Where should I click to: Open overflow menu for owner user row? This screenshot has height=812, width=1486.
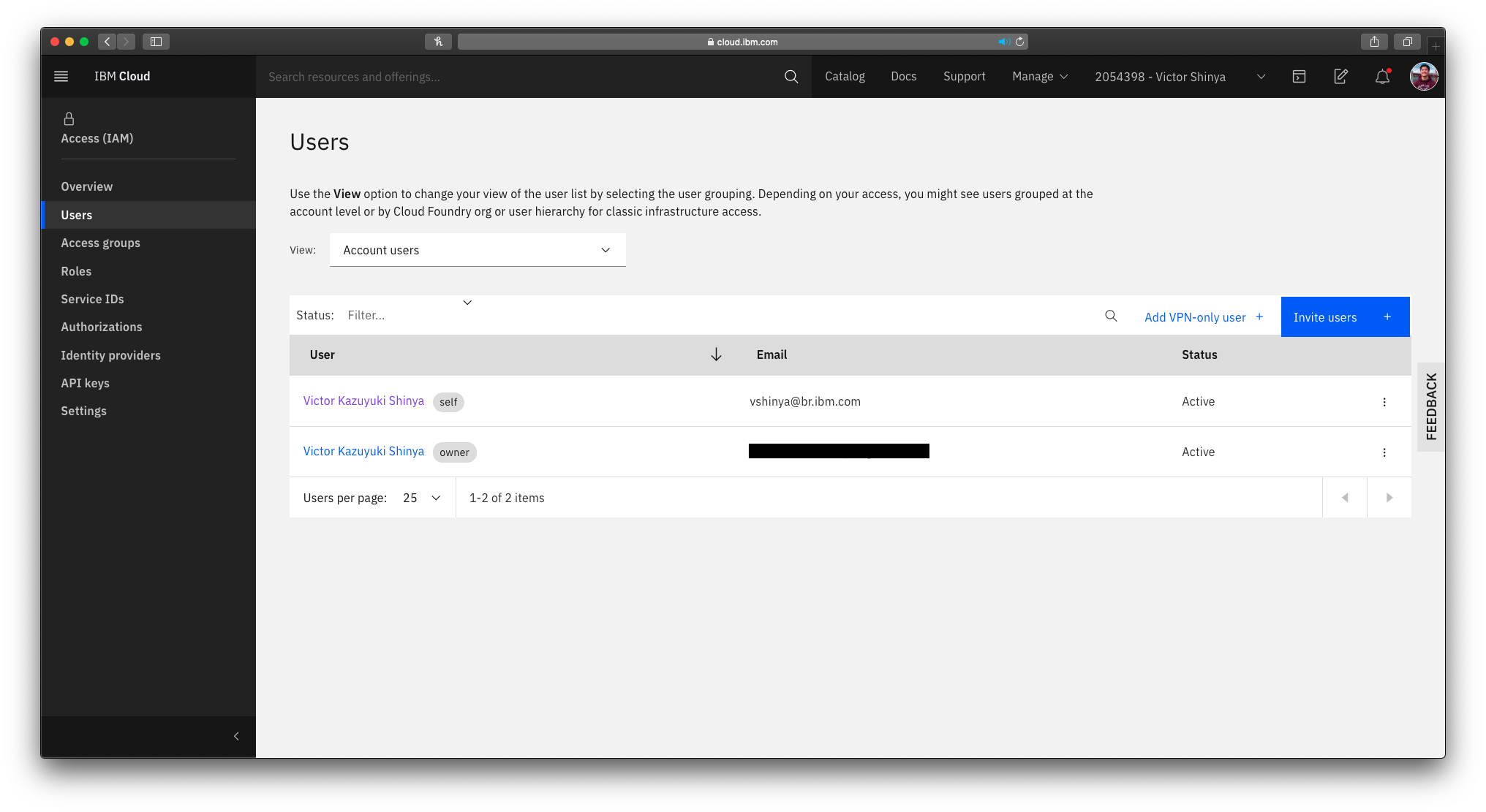(x=1384, y=452)
